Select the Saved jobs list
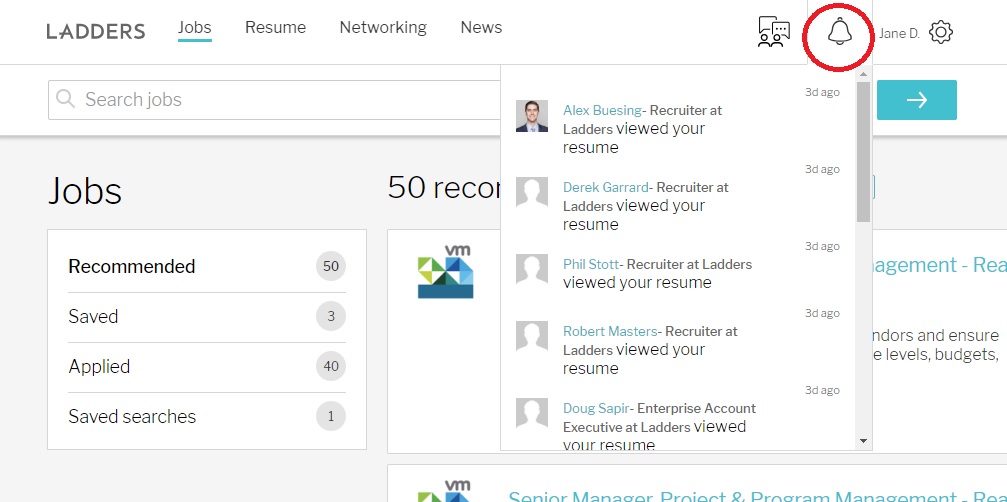1007x502 pixels. pyautogui.click(x=207, y=316)
